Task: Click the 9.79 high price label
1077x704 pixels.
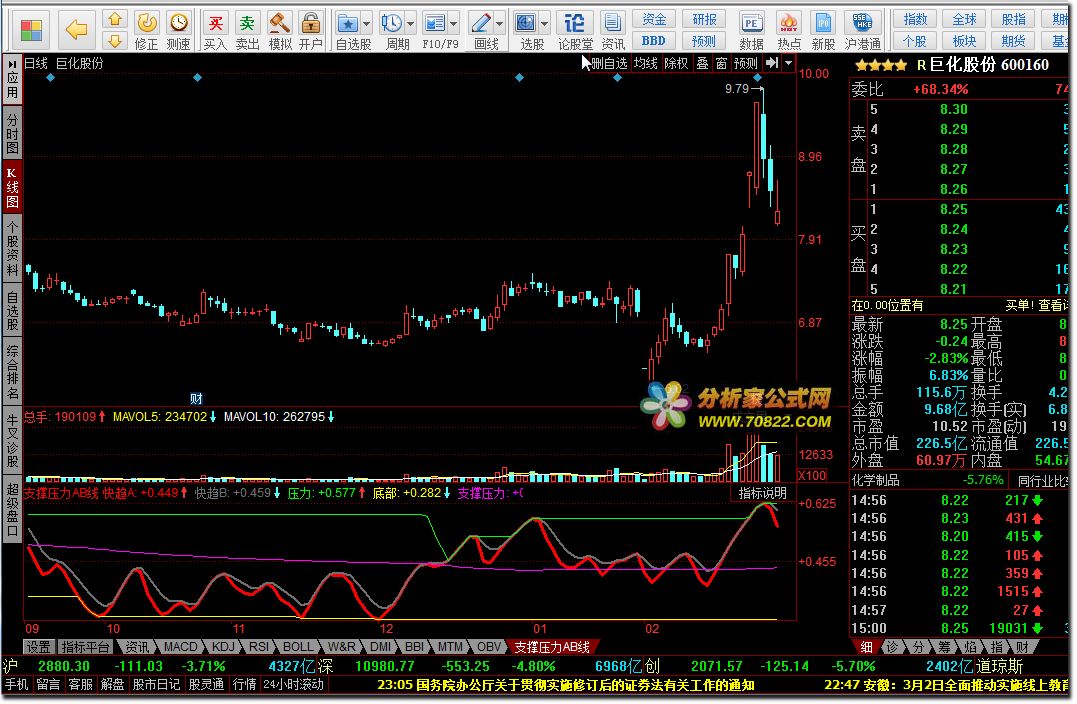Action: click(x=736, y=89)
